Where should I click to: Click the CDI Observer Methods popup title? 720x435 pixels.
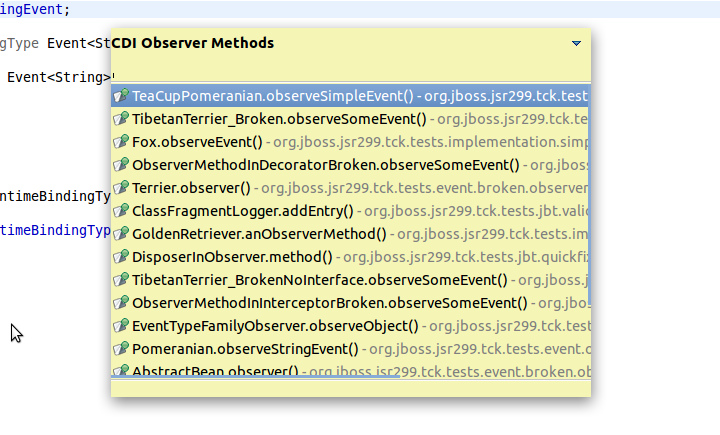pyautogui.click(x=193, y=44)
